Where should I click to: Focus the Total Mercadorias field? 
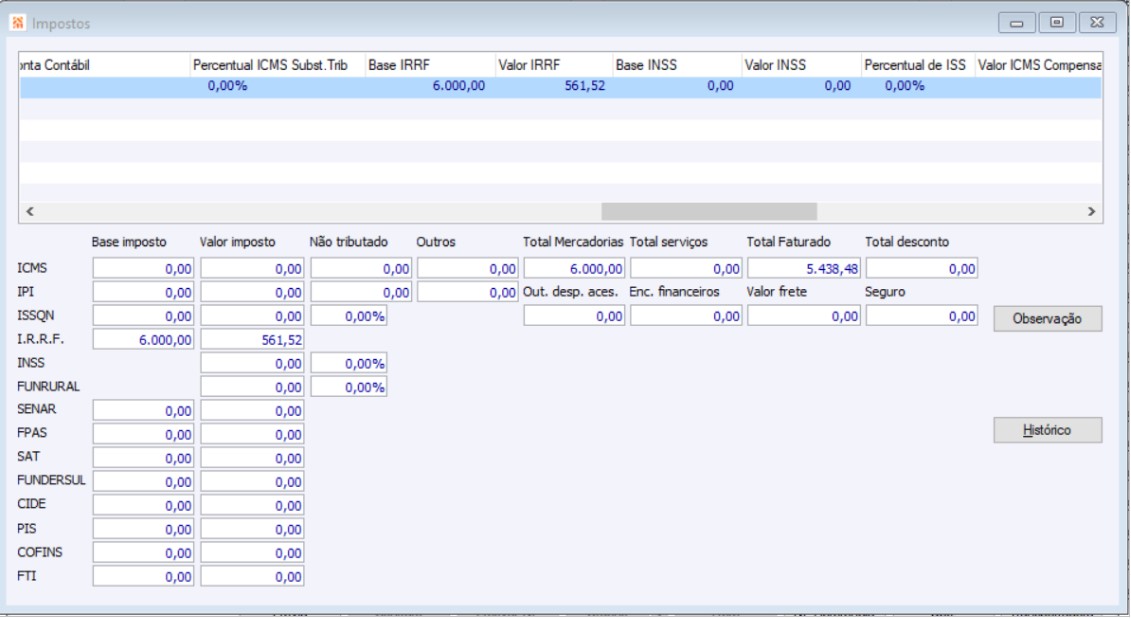(x=576, y=268)
